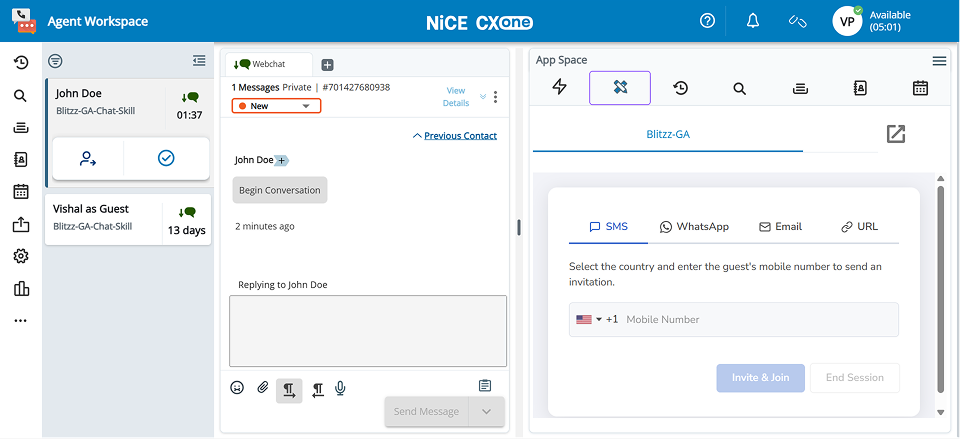Open the three-dot menu in chat header
The height and width of the screenshot is (439, 960).
pyautogui.click(x=495, y=97)
